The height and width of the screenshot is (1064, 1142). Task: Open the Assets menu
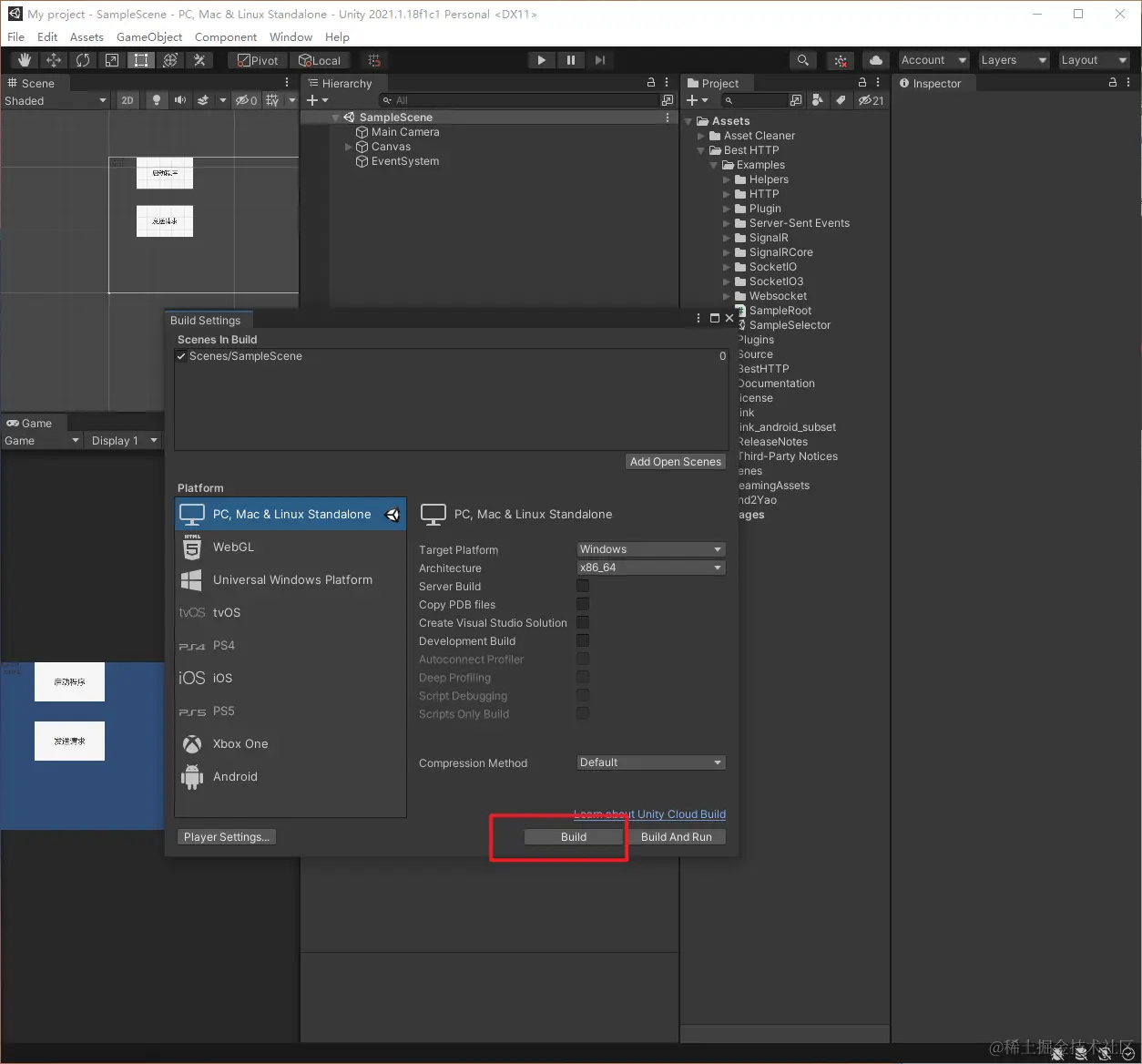click(x=87, y=37)
